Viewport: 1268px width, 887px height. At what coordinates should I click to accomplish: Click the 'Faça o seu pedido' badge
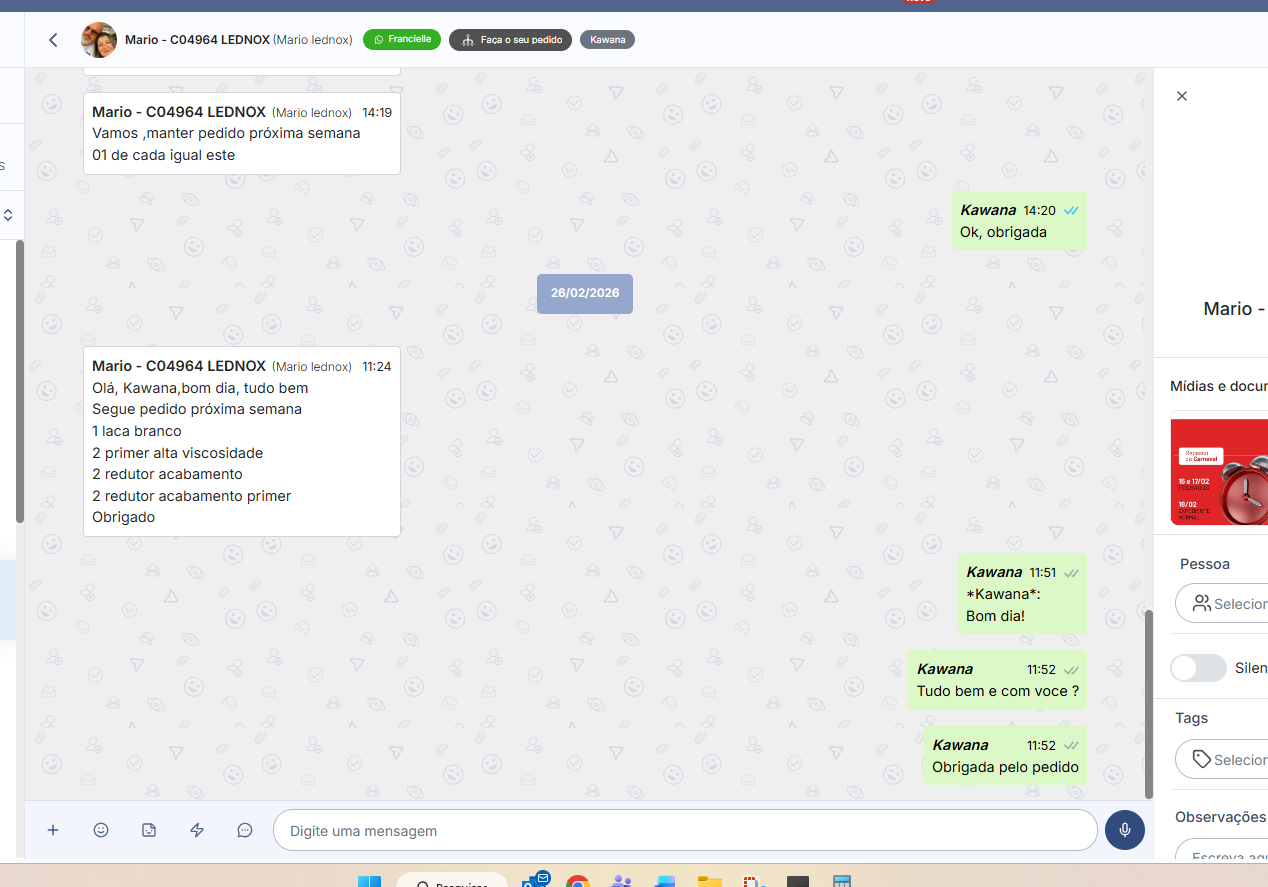(511, 40)
